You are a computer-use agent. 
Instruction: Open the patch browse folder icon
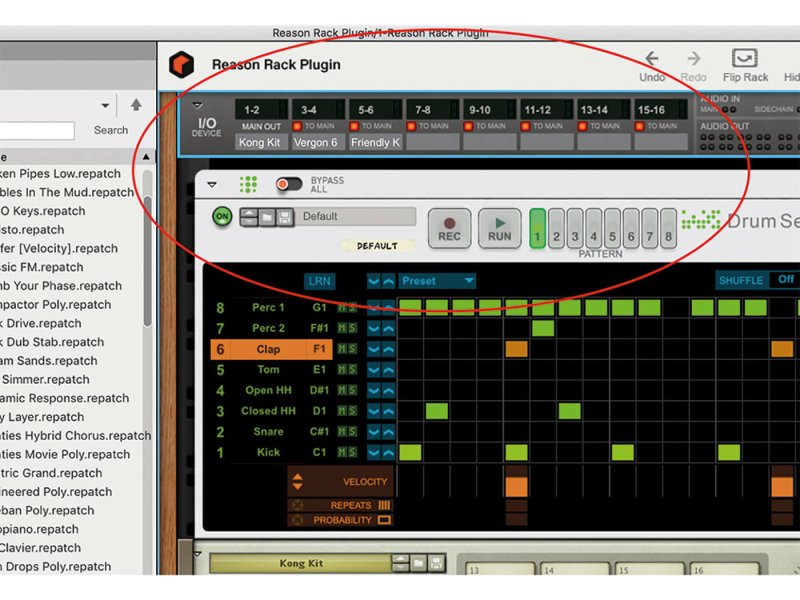(269, 217)
